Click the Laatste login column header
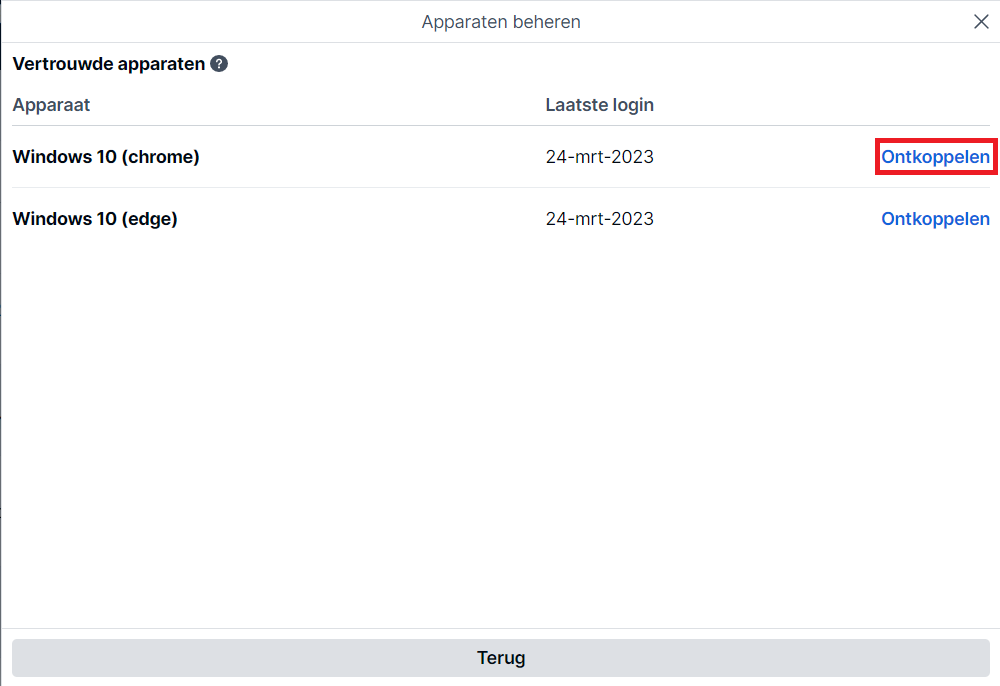 click(x=599, y=105)
